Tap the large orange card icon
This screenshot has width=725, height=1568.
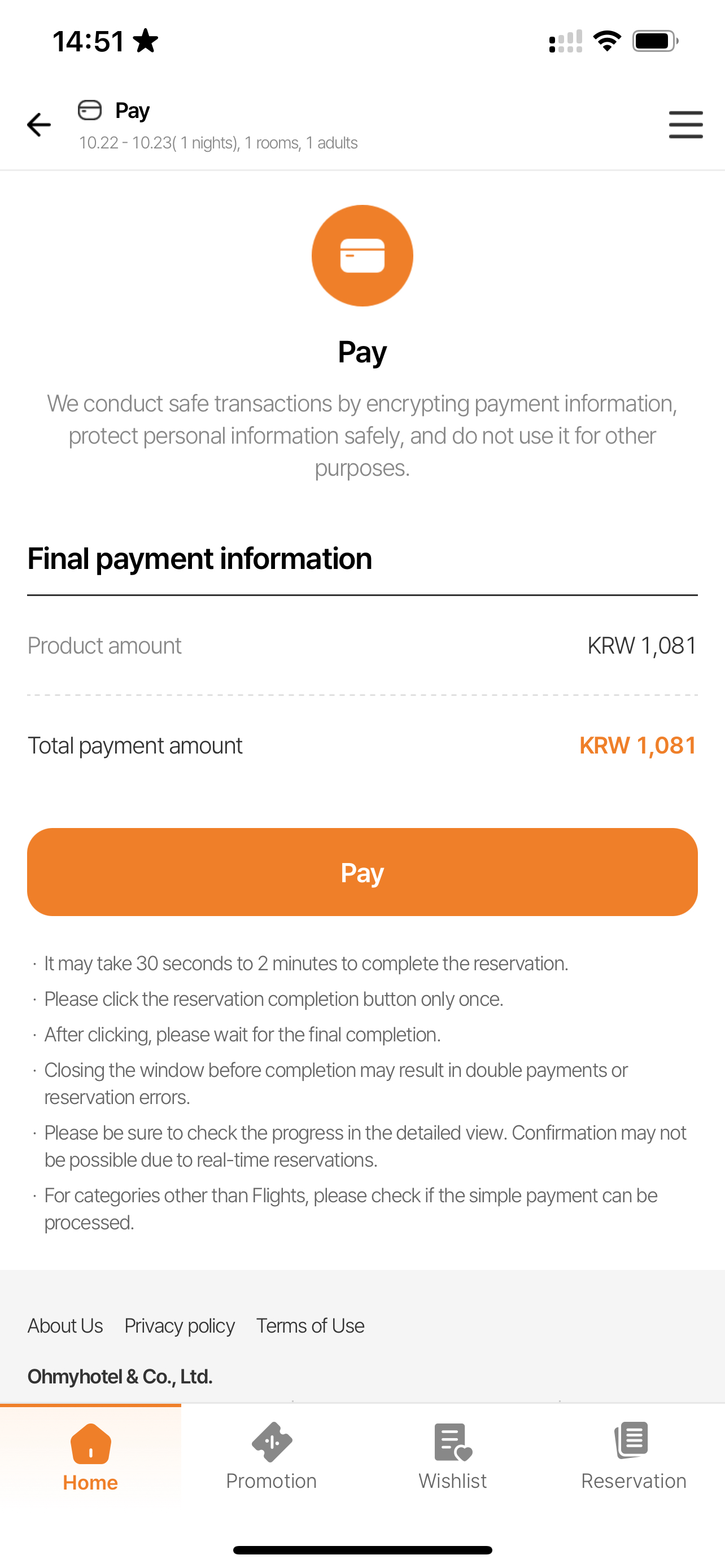pos(362,256)
